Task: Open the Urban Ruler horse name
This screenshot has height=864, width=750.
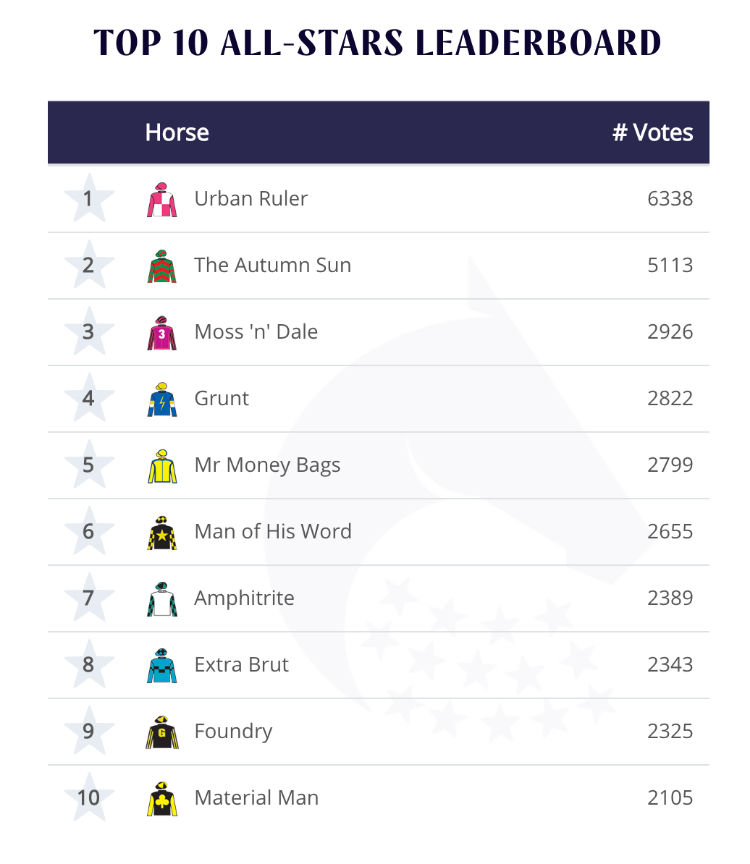Action: coord(251,198)
